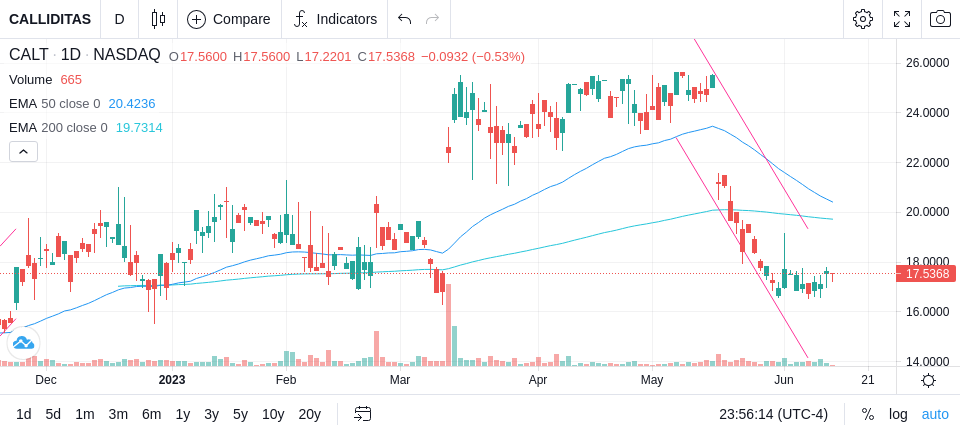Image resolution: width=960 pixels, height=433 pixels.
Task: Redo the chart action
Action: click(433, 19)
